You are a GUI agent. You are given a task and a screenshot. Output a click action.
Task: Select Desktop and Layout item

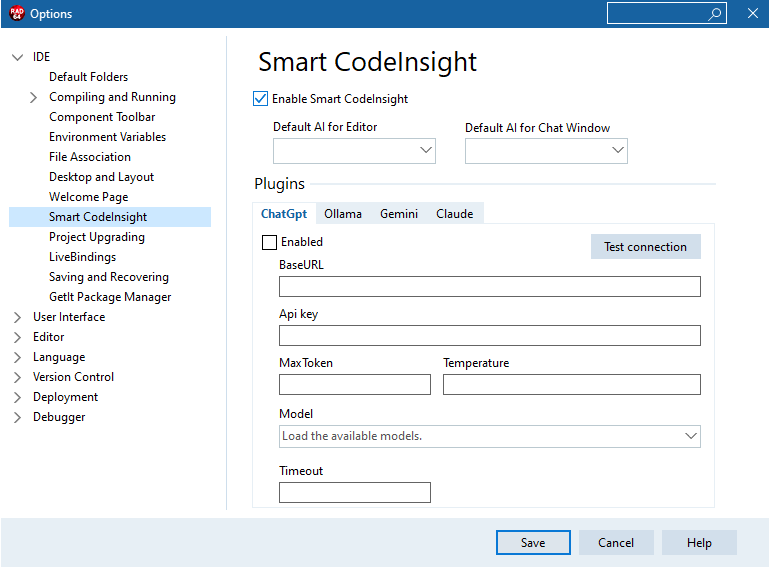click(102, 177)
